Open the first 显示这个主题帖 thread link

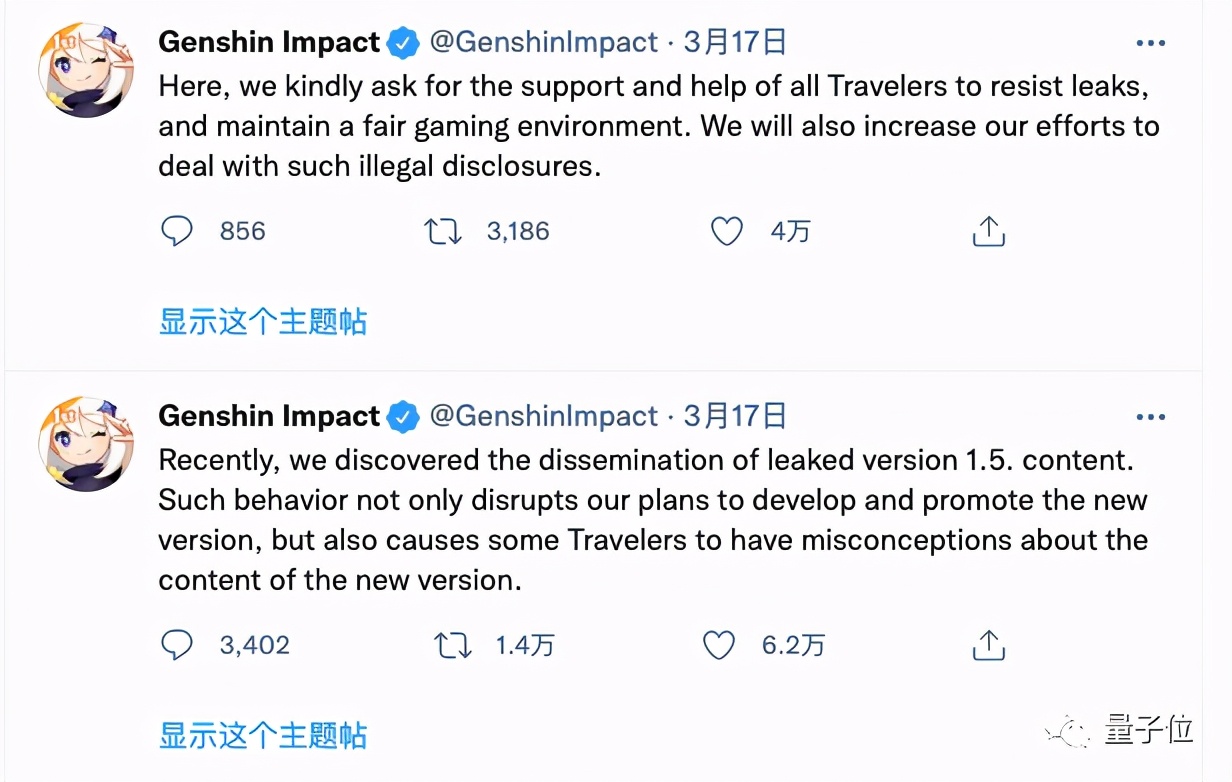tap(263, 321)
